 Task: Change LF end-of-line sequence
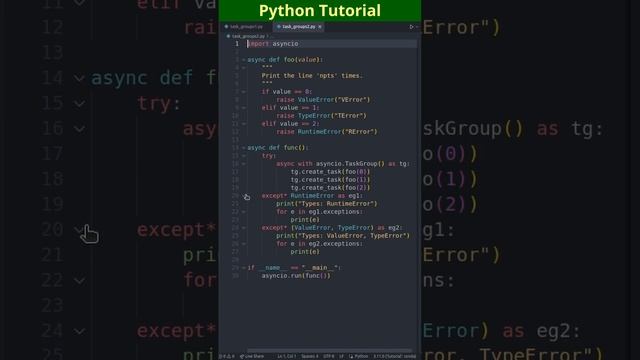(x=341, y=356)
